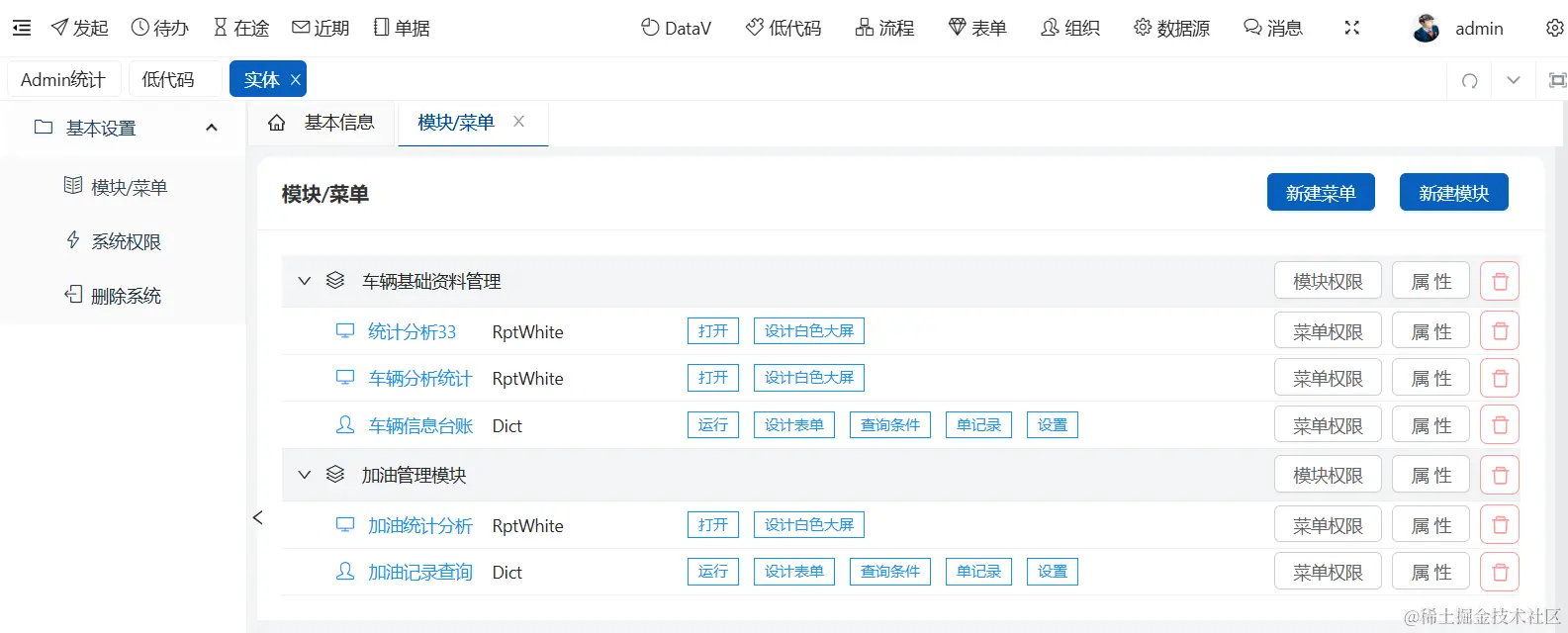1568x633 pixels.
Task: Go to the home icon tab
Action: [x=277, y=123]
